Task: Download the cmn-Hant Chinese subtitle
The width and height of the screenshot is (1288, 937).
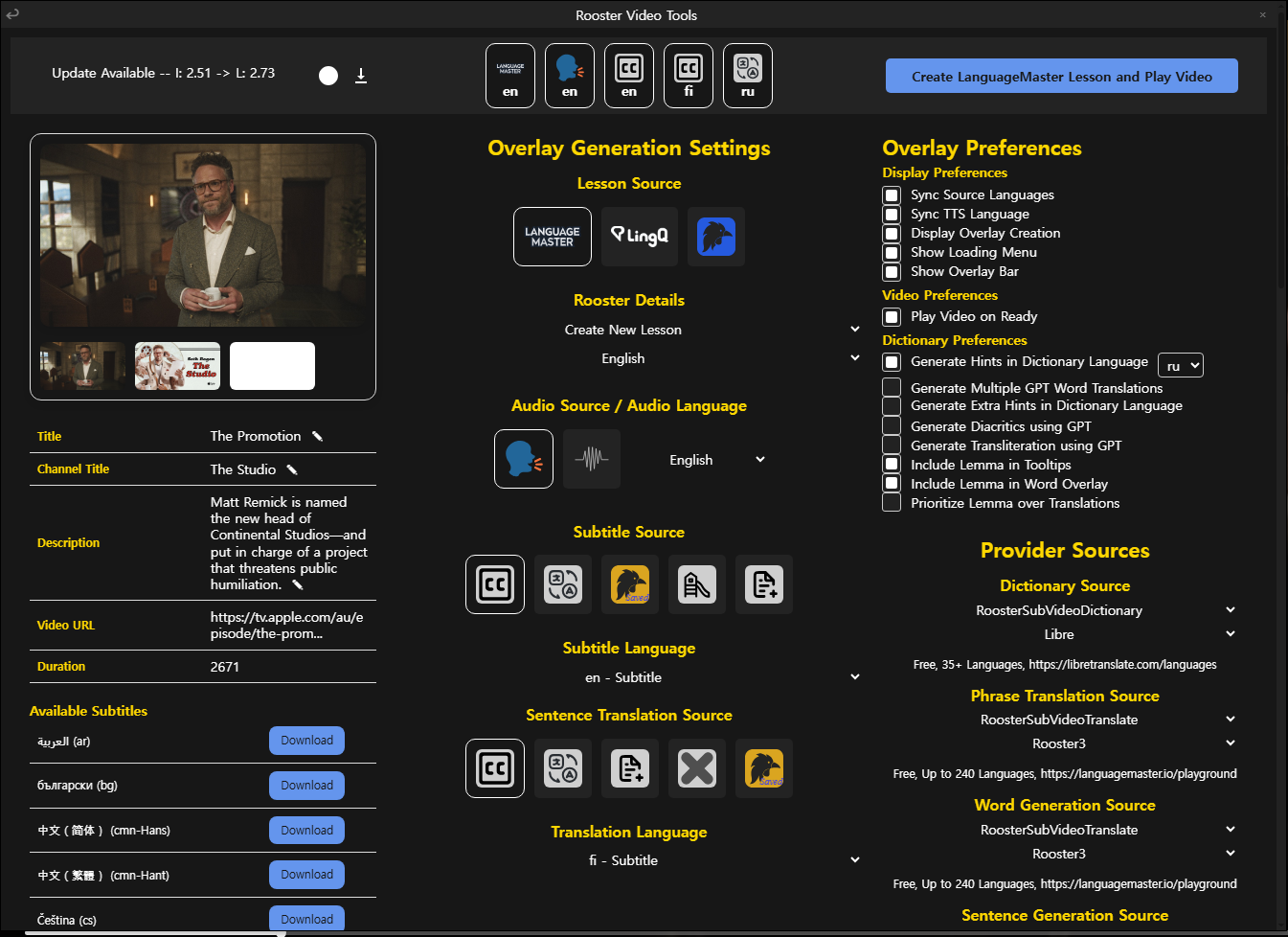Action: pos(306,875)
